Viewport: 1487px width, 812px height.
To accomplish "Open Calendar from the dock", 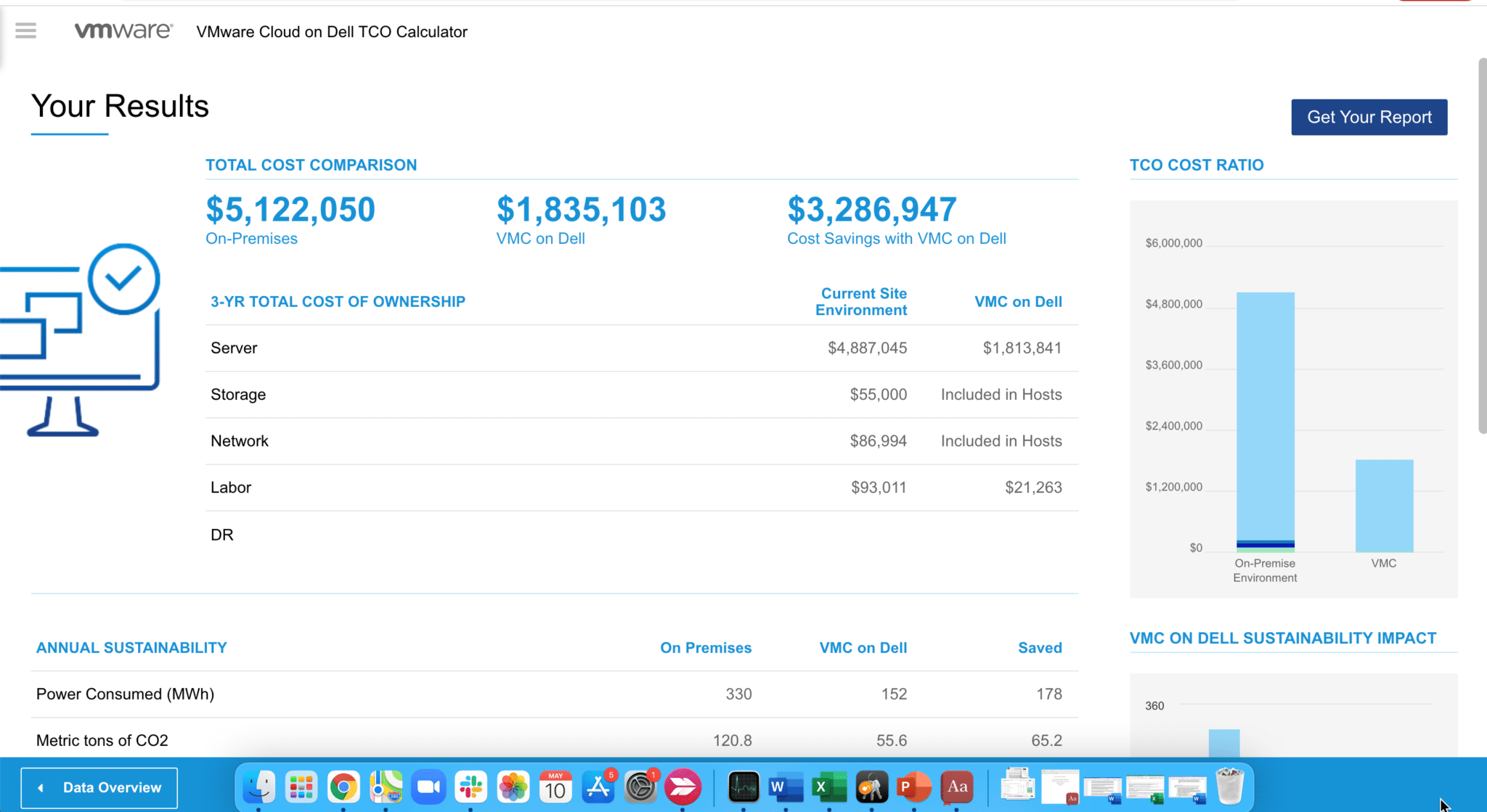I will [555, 787].
